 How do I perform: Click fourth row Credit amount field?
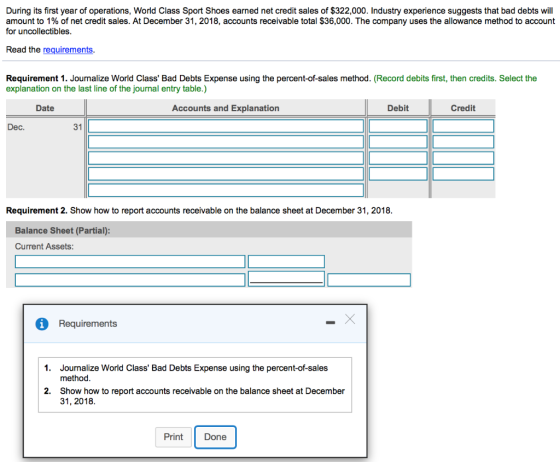point(463,174)
